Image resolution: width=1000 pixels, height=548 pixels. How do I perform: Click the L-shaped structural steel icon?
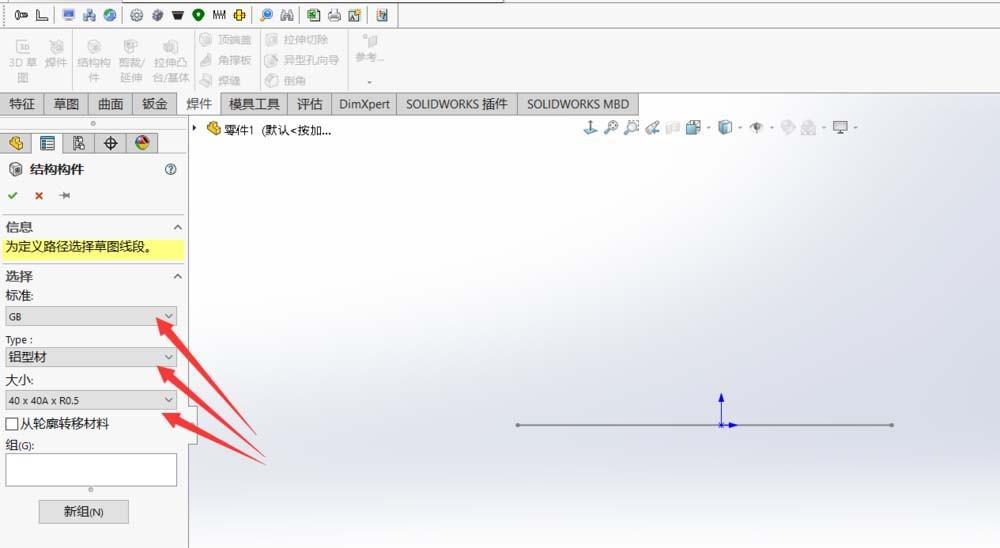click(41, 15)
